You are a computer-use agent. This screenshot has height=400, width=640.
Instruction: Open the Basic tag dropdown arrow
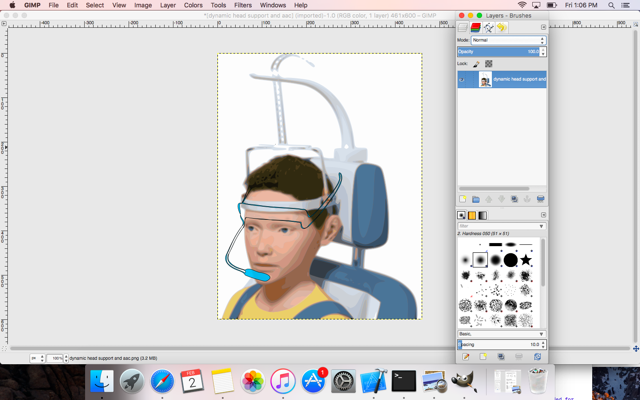(x=542, y=334)
